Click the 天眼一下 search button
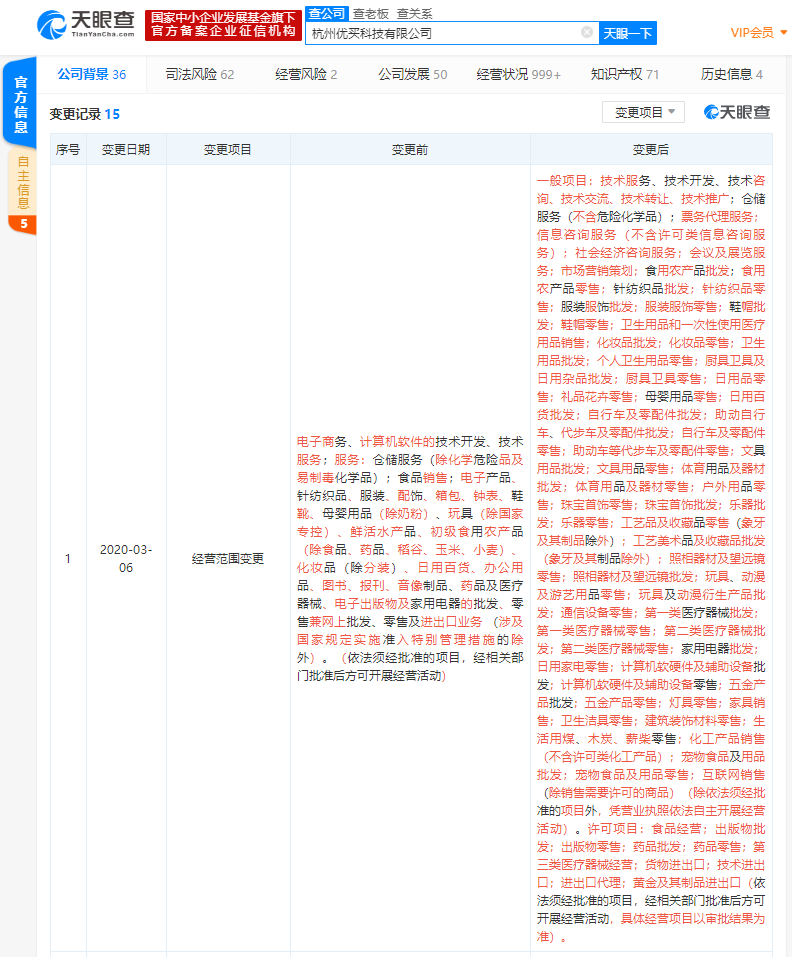The height and width of the screenshot is (957, 792). (628, 33)
